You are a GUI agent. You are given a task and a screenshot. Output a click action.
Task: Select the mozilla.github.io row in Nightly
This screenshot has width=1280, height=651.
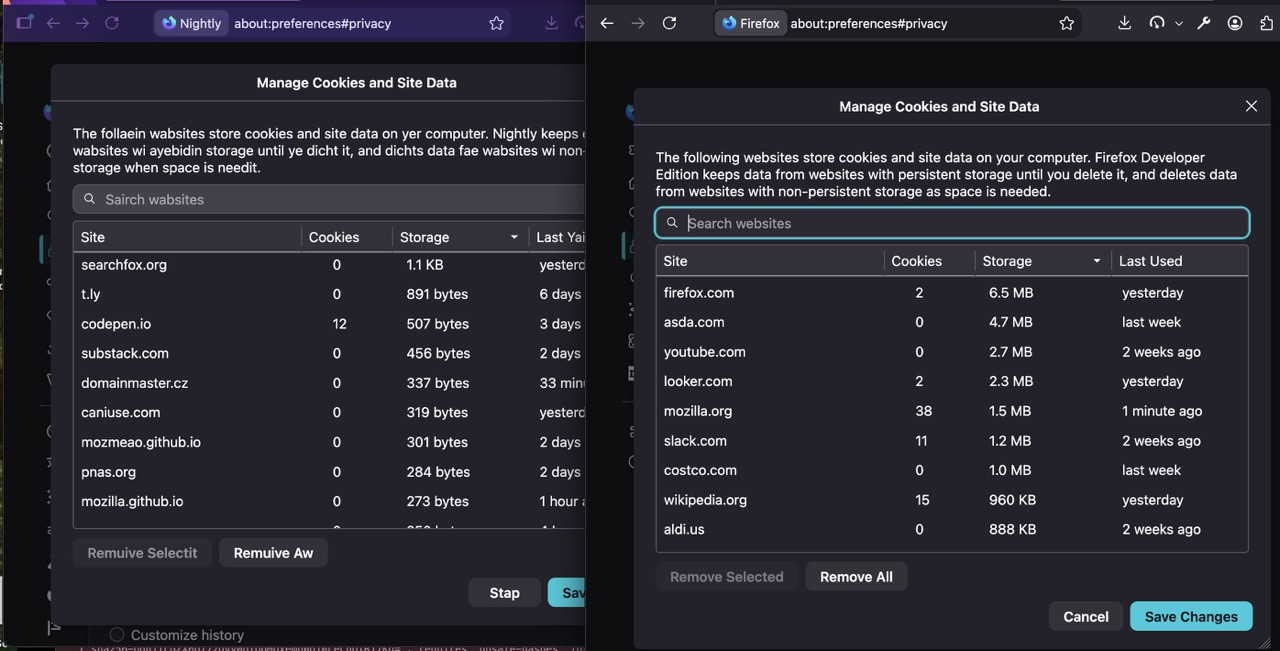click(329, 501)
